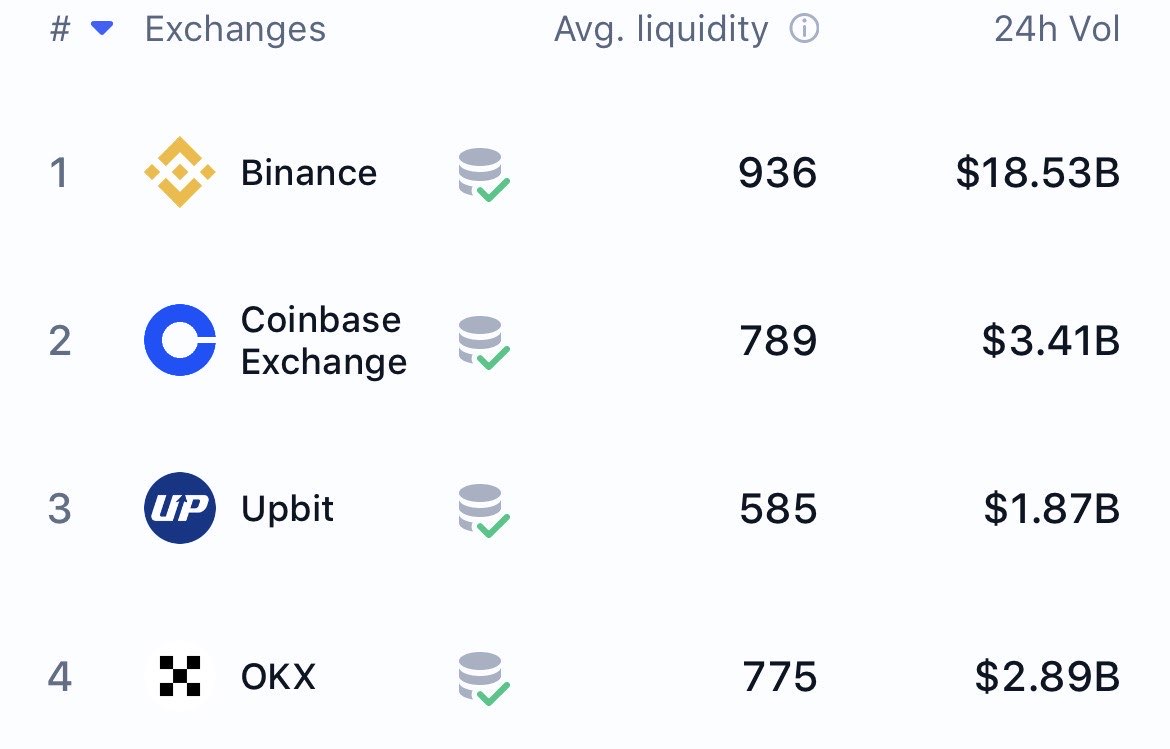The height and width of the screenshot is (749, 1170).
Task: Open OKX via its checkered logo
Action: tap(179, 676)
